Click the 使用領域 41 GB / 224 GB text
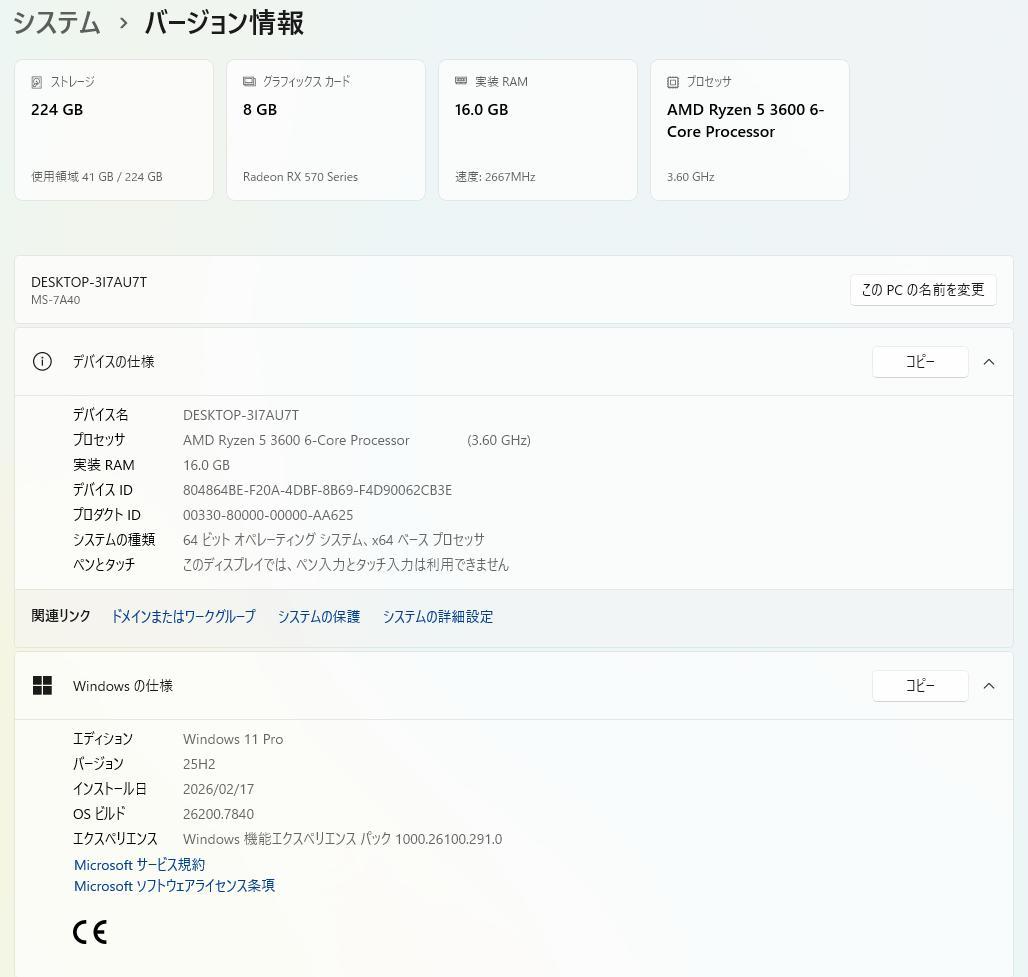Screen dimensions: 1028x977 96,176
